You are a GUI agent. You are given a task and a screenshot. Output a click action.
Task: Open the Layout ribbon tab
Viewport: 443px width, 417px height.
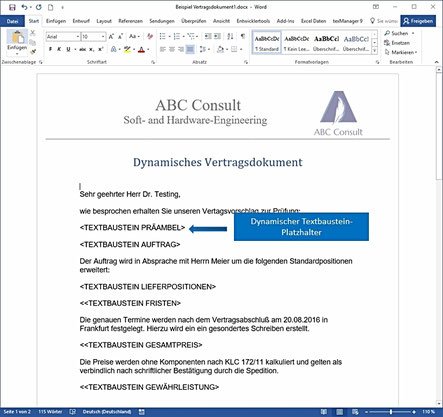[104, 21]
